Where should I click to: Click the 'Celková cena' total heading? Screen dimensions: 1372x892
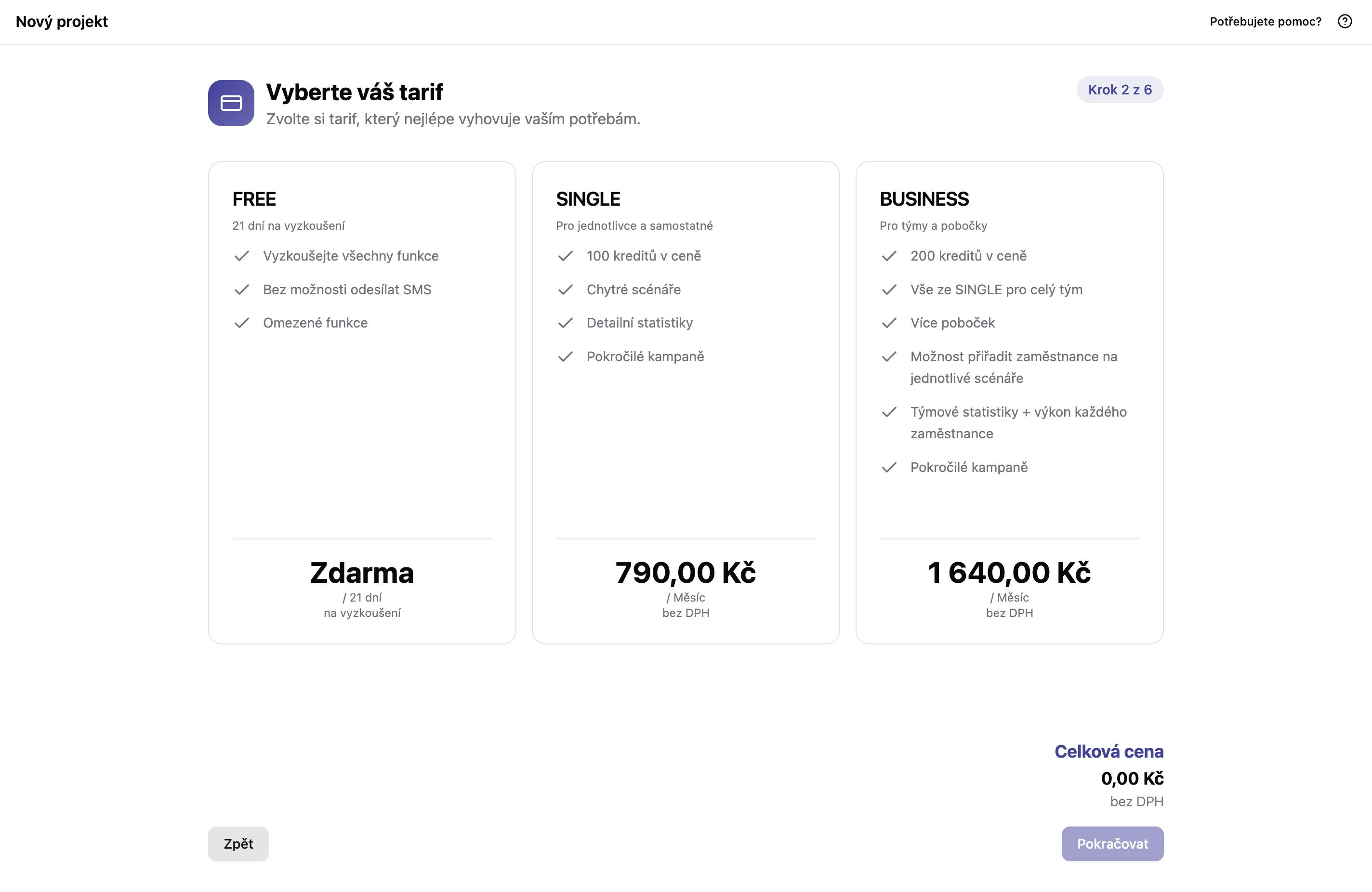tap(1108, 751)
